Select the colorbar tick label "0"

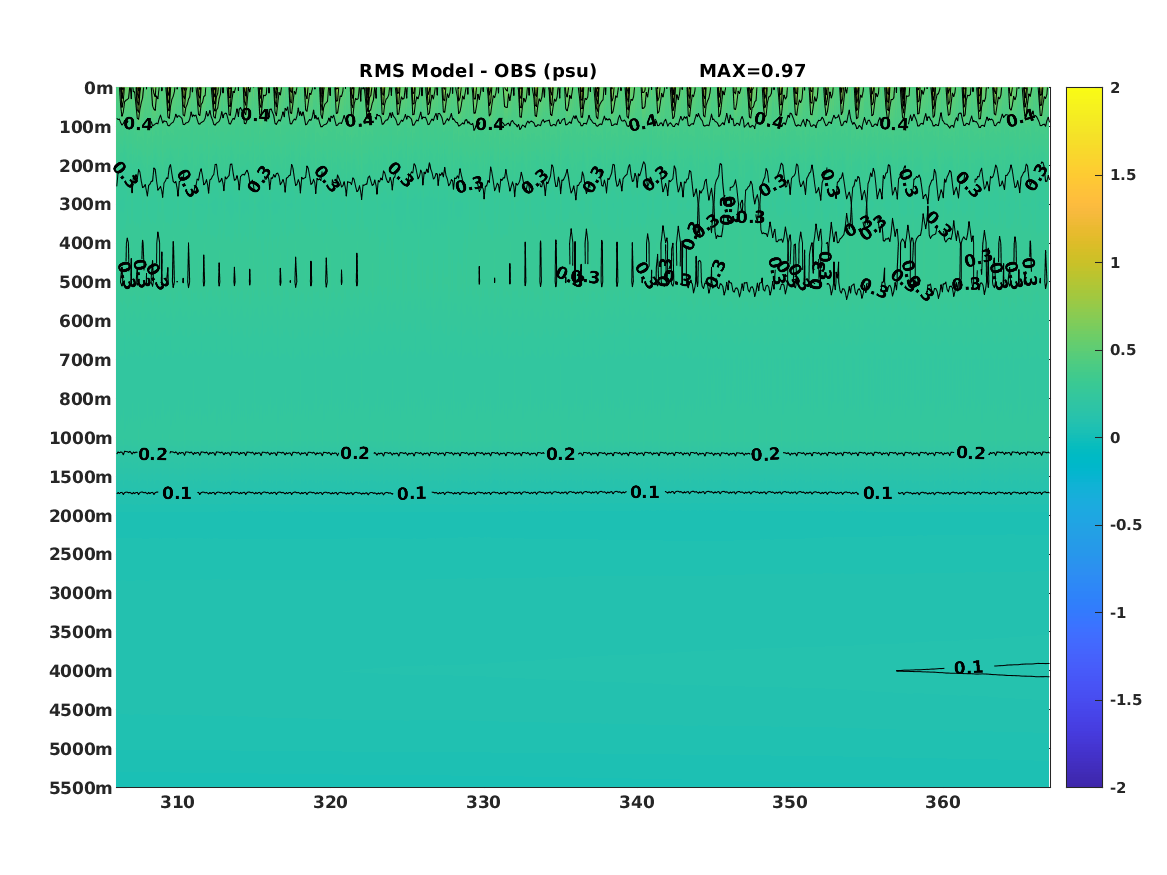1115,438
